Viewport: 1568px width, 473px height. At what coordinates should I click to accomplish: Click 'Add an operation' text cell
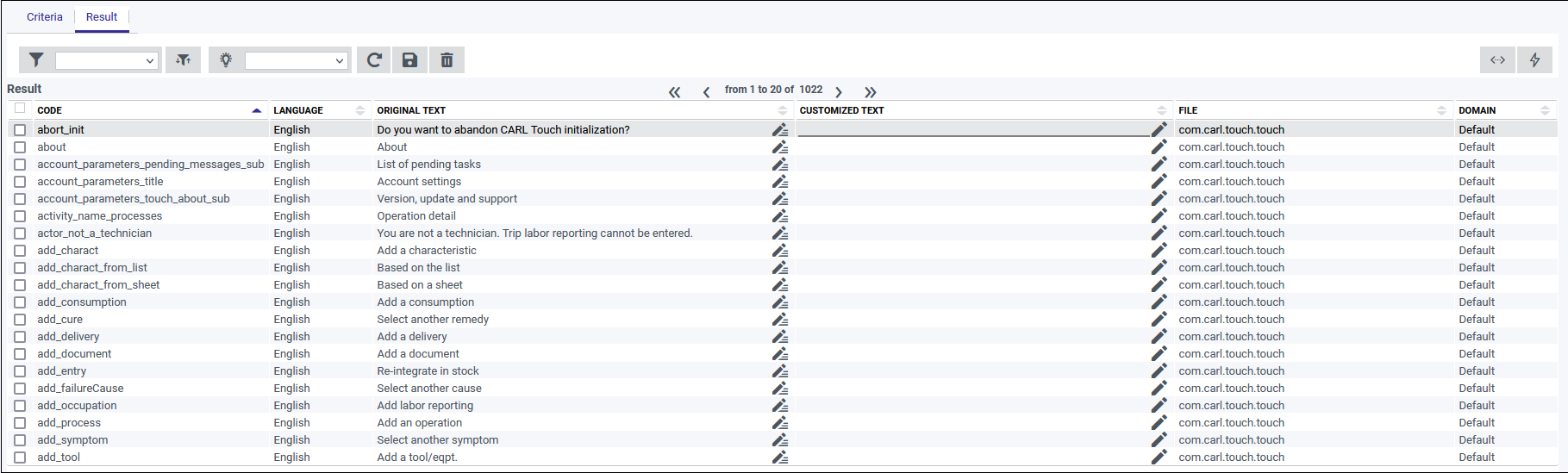[x=419, y=422]
